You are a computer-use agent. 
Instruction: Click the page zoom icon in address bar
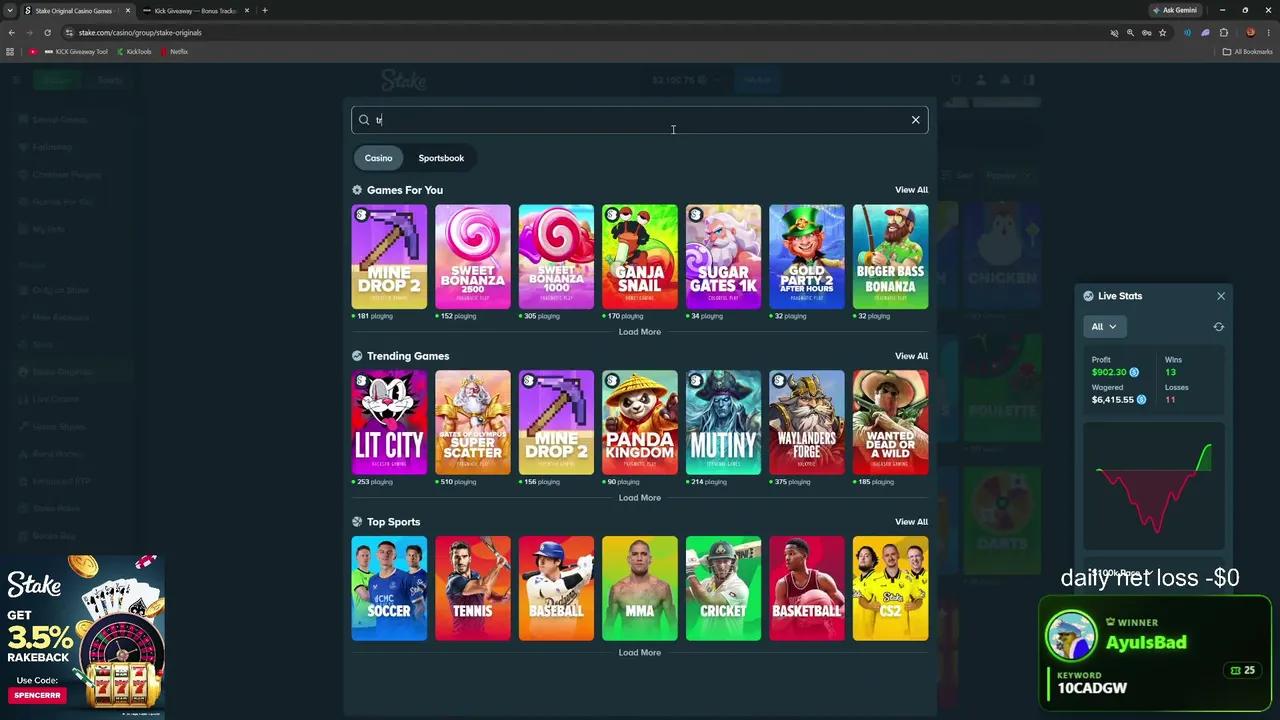(x=1130, y=32)
